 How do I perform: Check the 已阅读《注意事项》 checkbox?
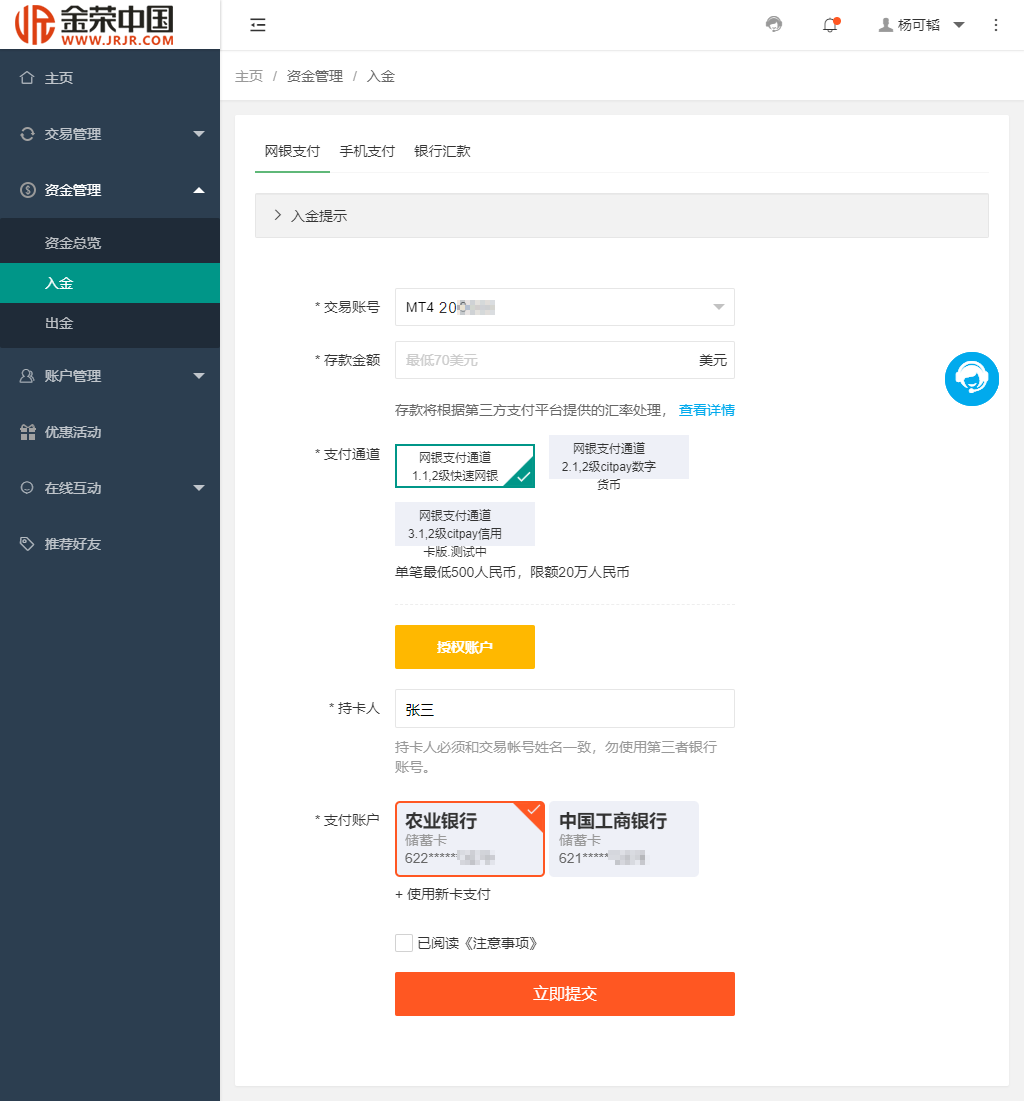coord(404,943)
